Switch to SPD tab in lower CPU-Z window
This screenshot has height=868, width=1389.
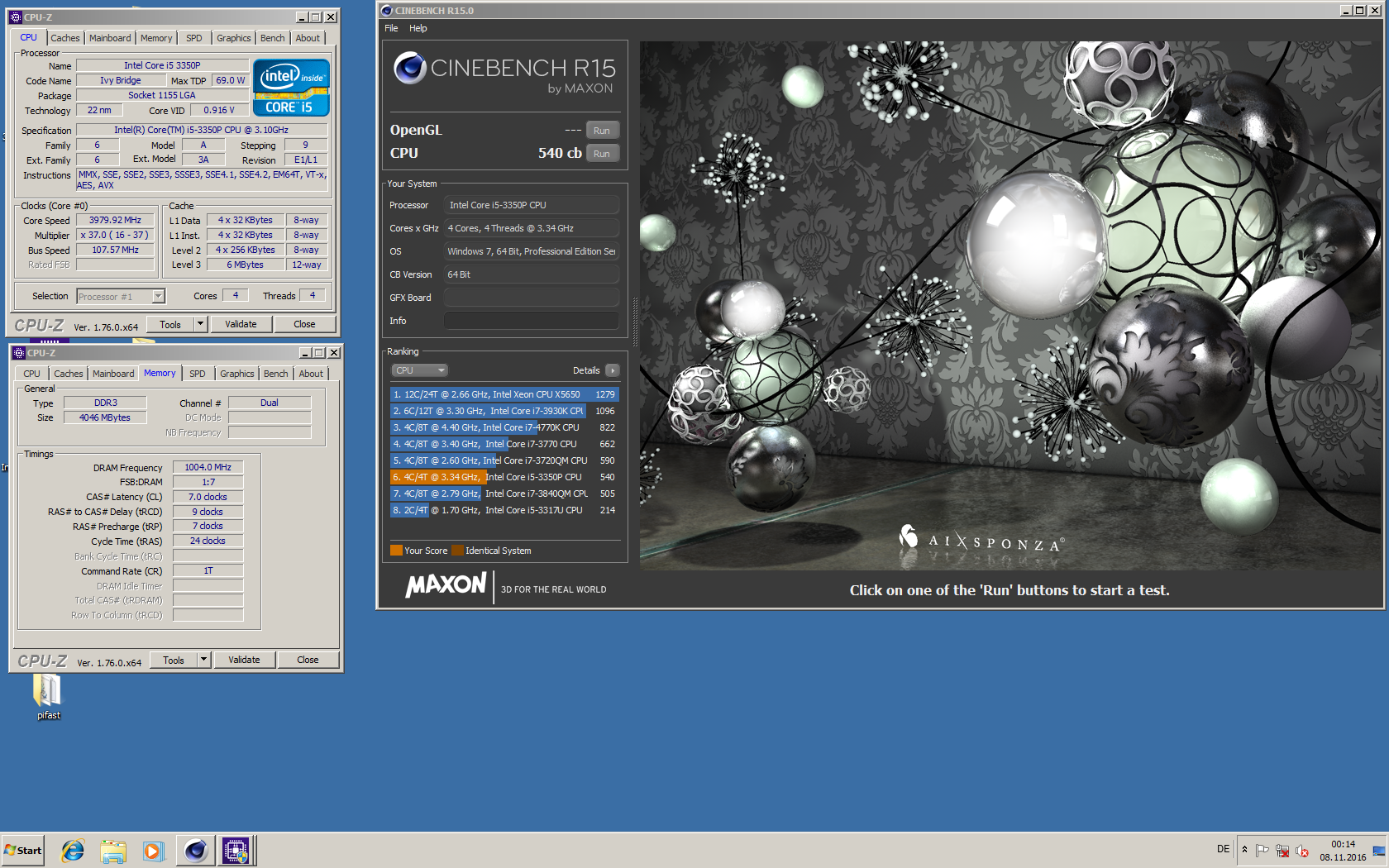(198, 374)
